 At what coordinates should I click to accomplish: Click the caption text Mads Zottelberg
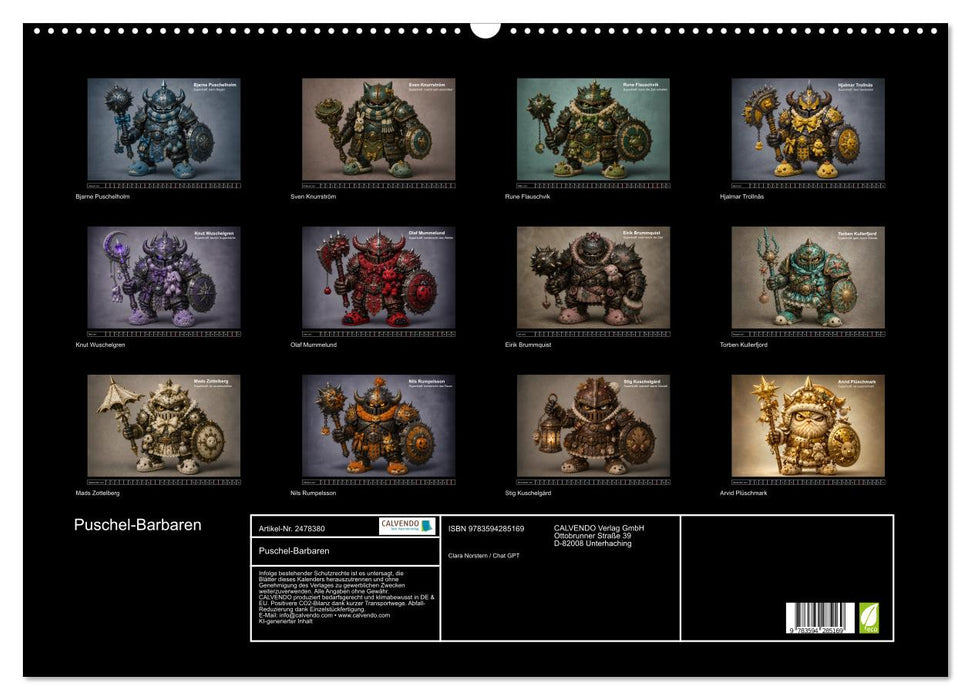(98, 493)
